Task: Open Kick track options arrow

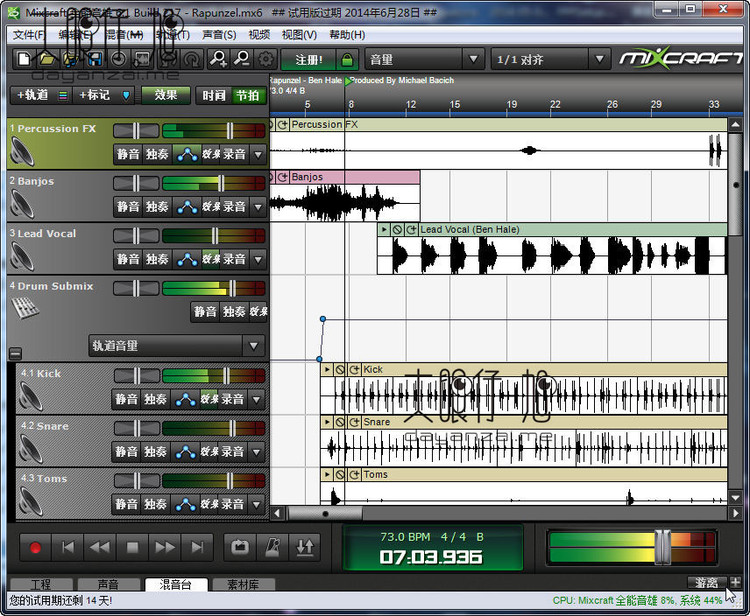Action: tap(257, 399)
